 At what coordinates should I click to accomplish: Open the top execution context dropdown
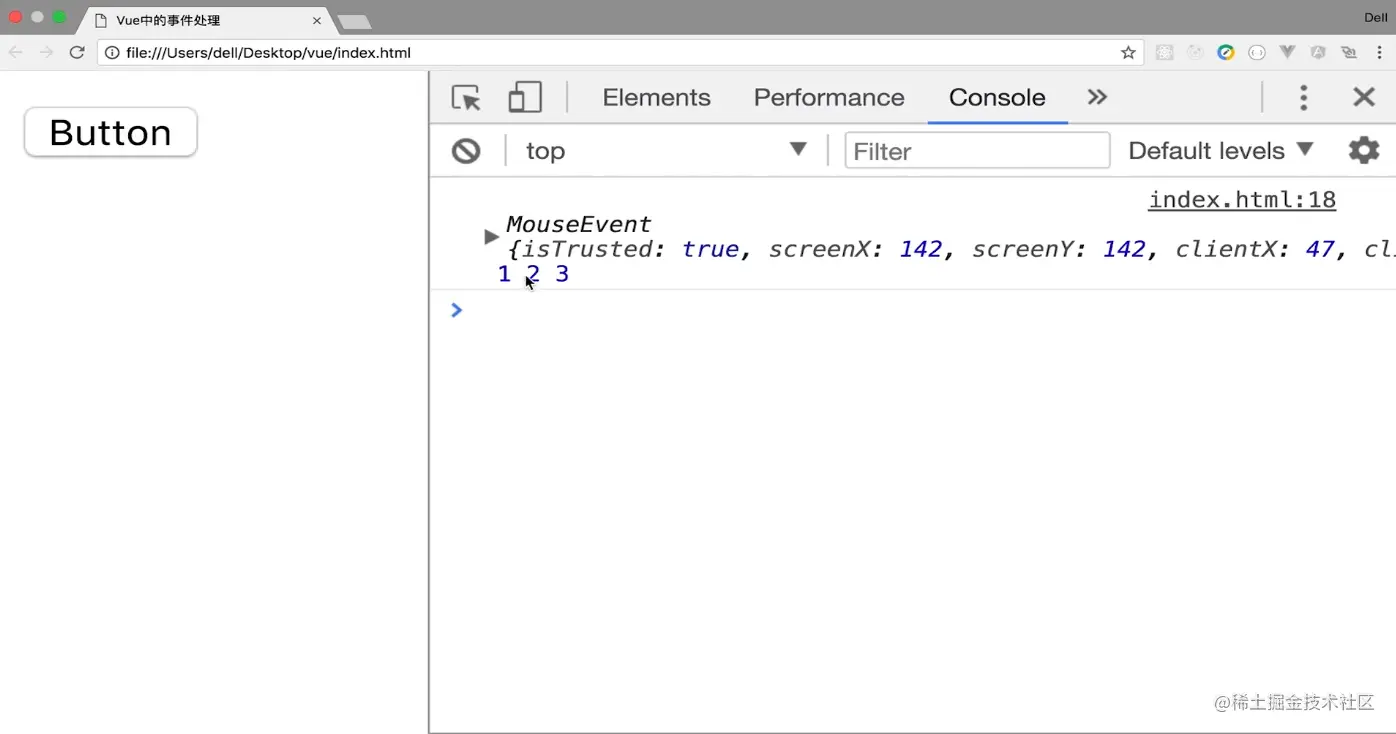click(x=665, y=150)
